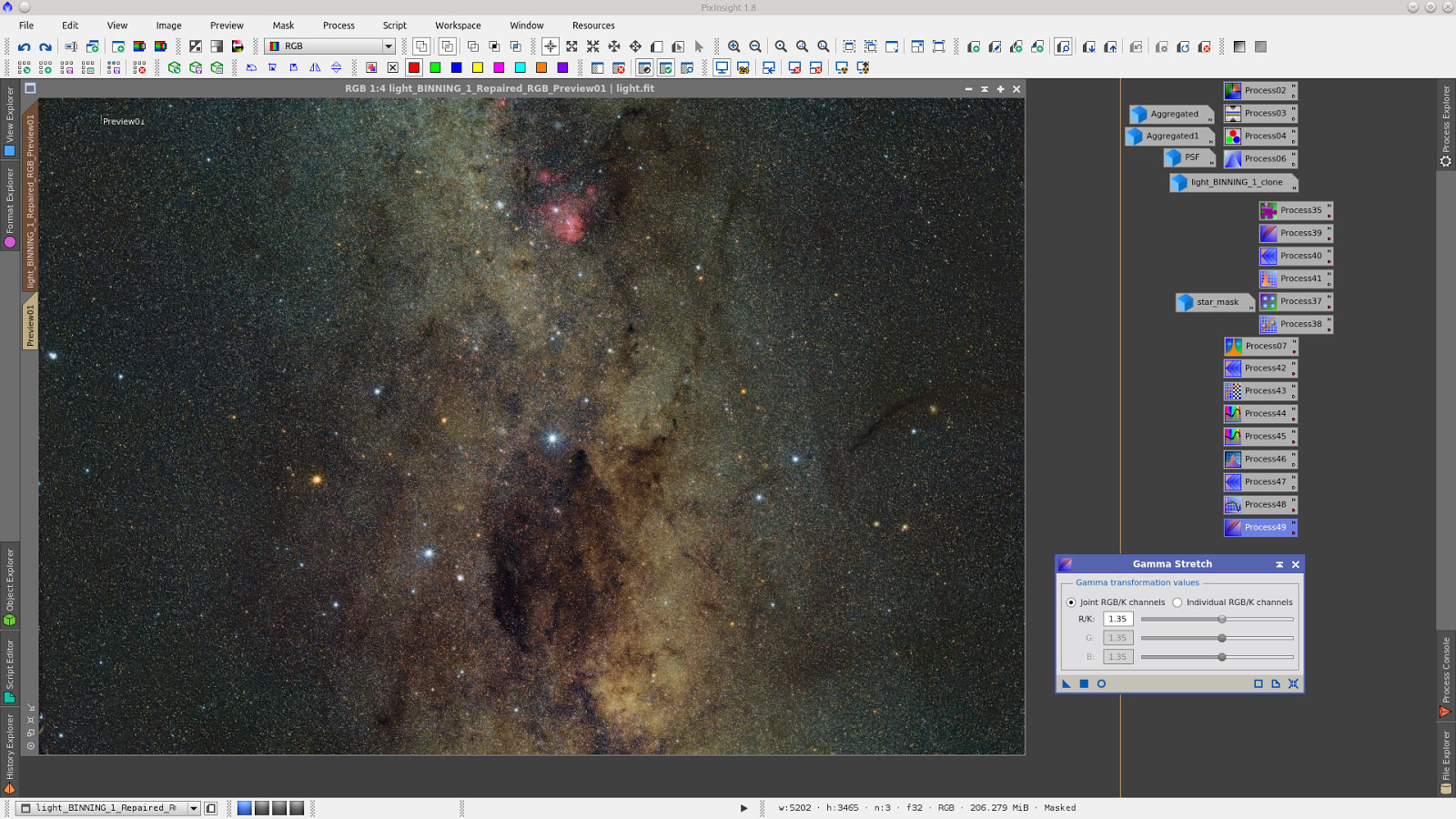Click the vertical mirror icon
The width and height of the screenshot is (1456, 819).
pos(336,67)
